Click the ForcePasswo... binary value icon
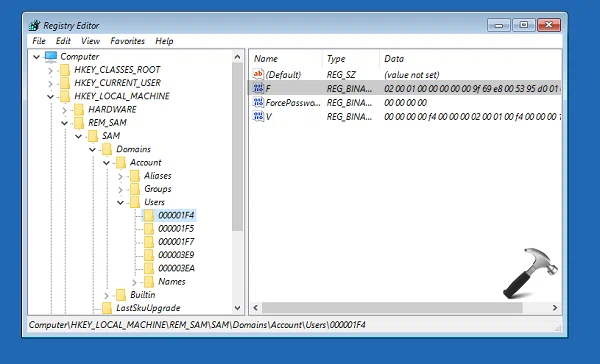600x364 pixels. (x=258, y=102)
